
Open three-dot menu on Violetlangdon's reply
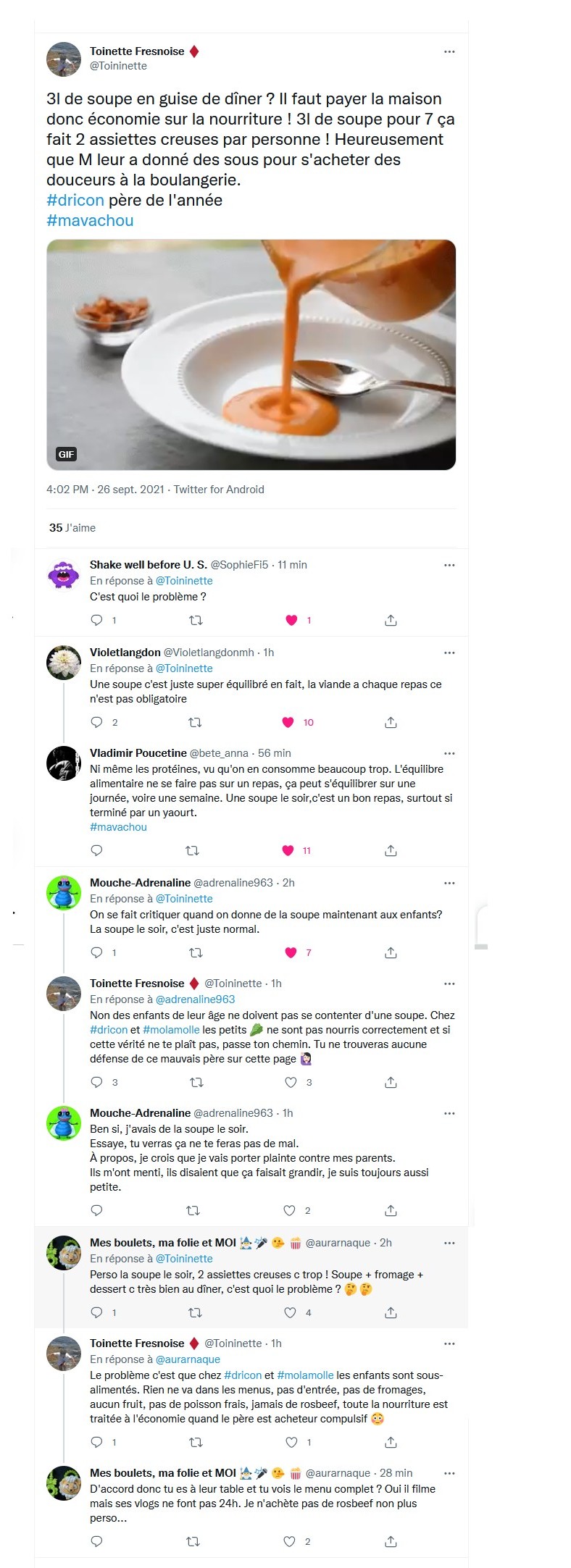(449, 653)
